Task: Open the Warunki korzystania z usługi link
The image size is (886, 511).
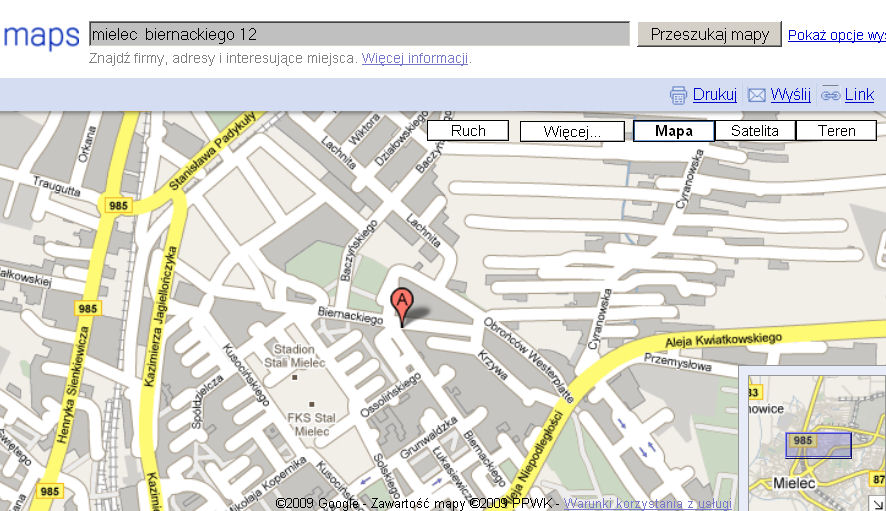Action: point(648,503)
